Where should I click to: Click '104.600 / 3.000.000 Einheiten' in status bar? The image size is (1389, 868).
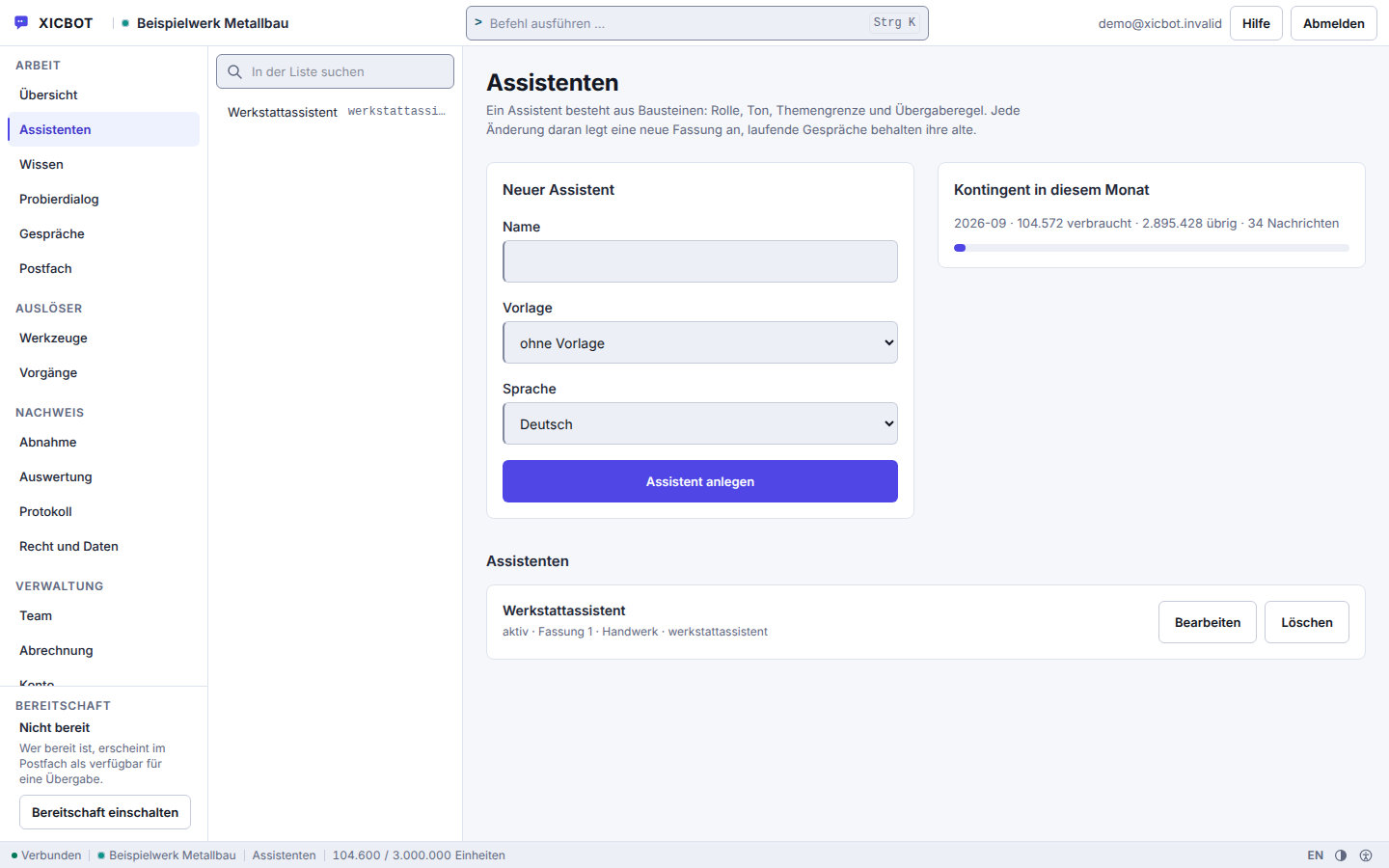[x=419, y=855]
